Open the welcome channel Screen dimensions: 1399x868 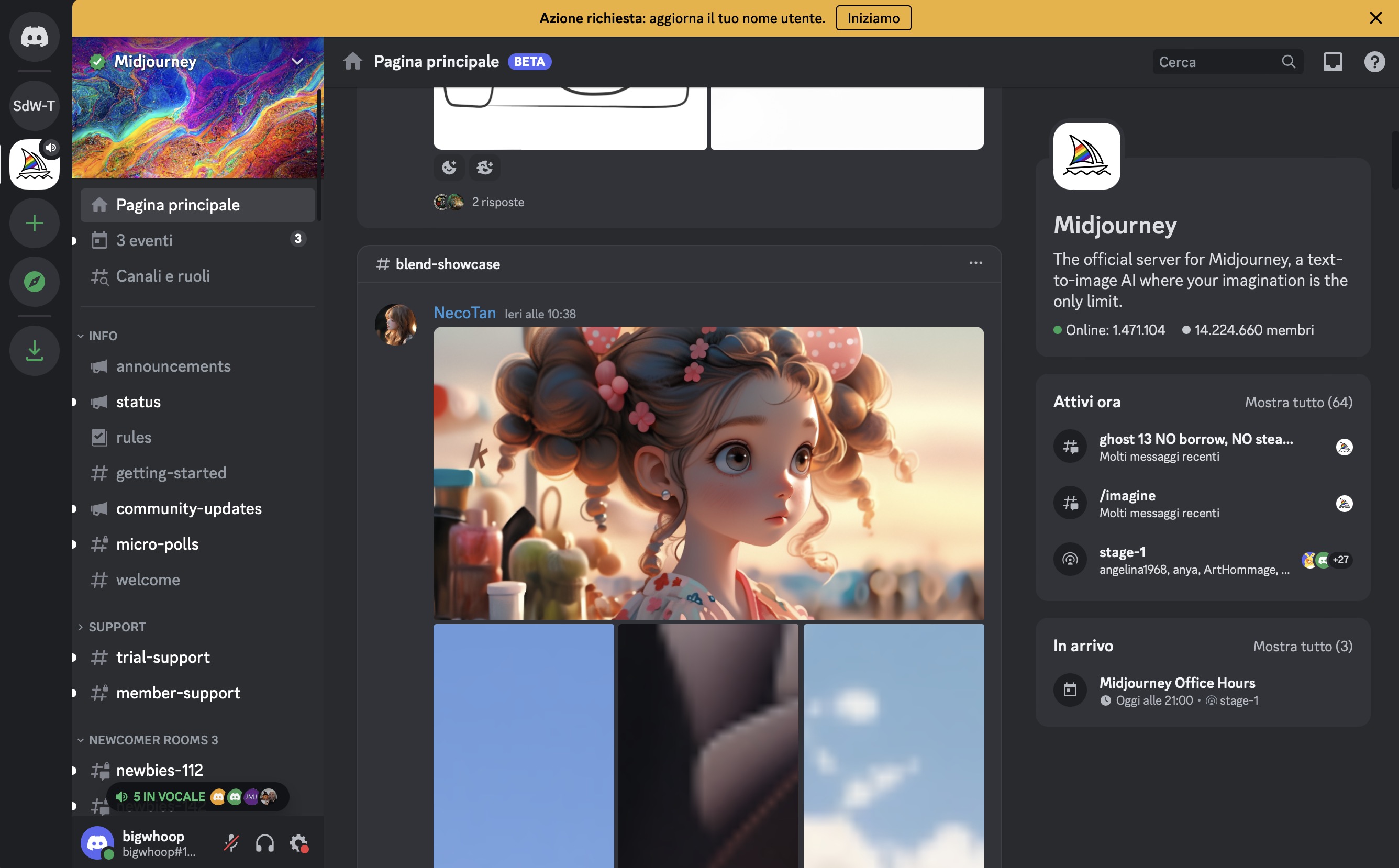click(x=197, y=580)
